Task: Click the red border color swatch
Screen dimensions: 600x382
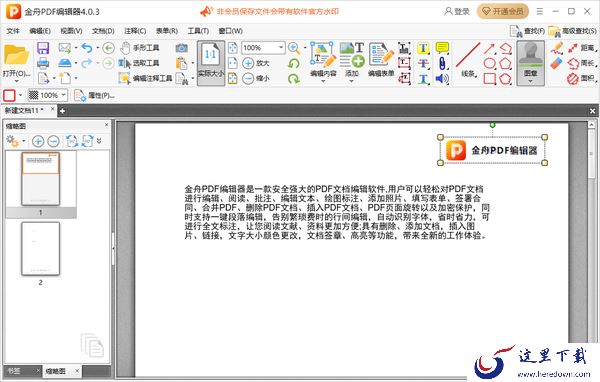Action: click(x=9, y=95)
